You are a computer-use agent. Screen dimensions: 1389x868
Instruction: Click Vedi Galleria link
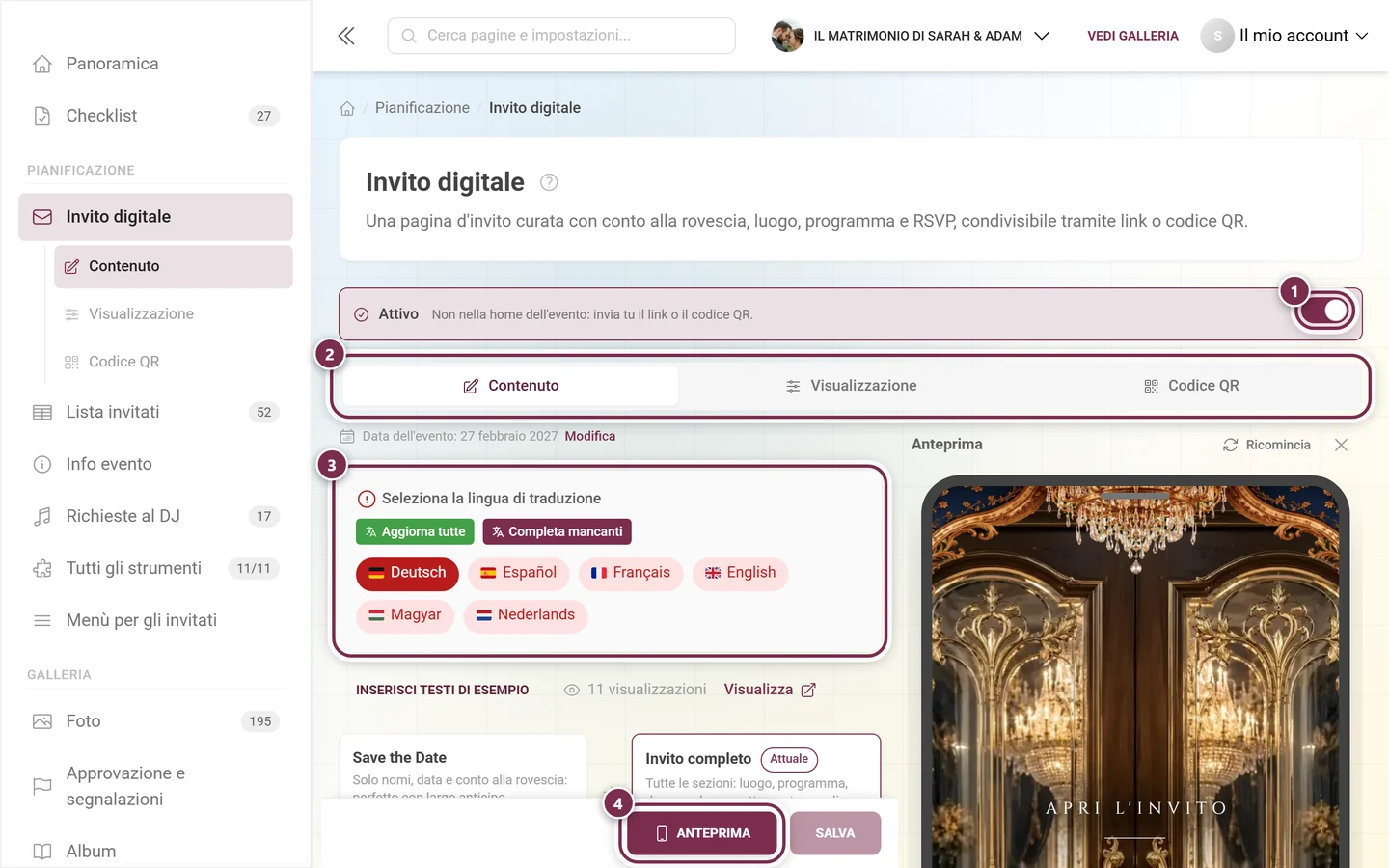pos(1132,36)
